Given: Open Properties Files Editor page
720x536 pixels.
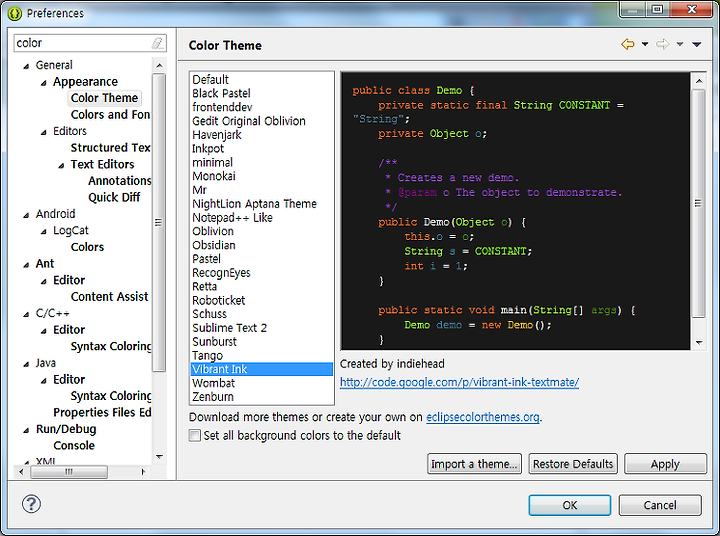Looking at the screenshot, I should [x=102, y=412].
